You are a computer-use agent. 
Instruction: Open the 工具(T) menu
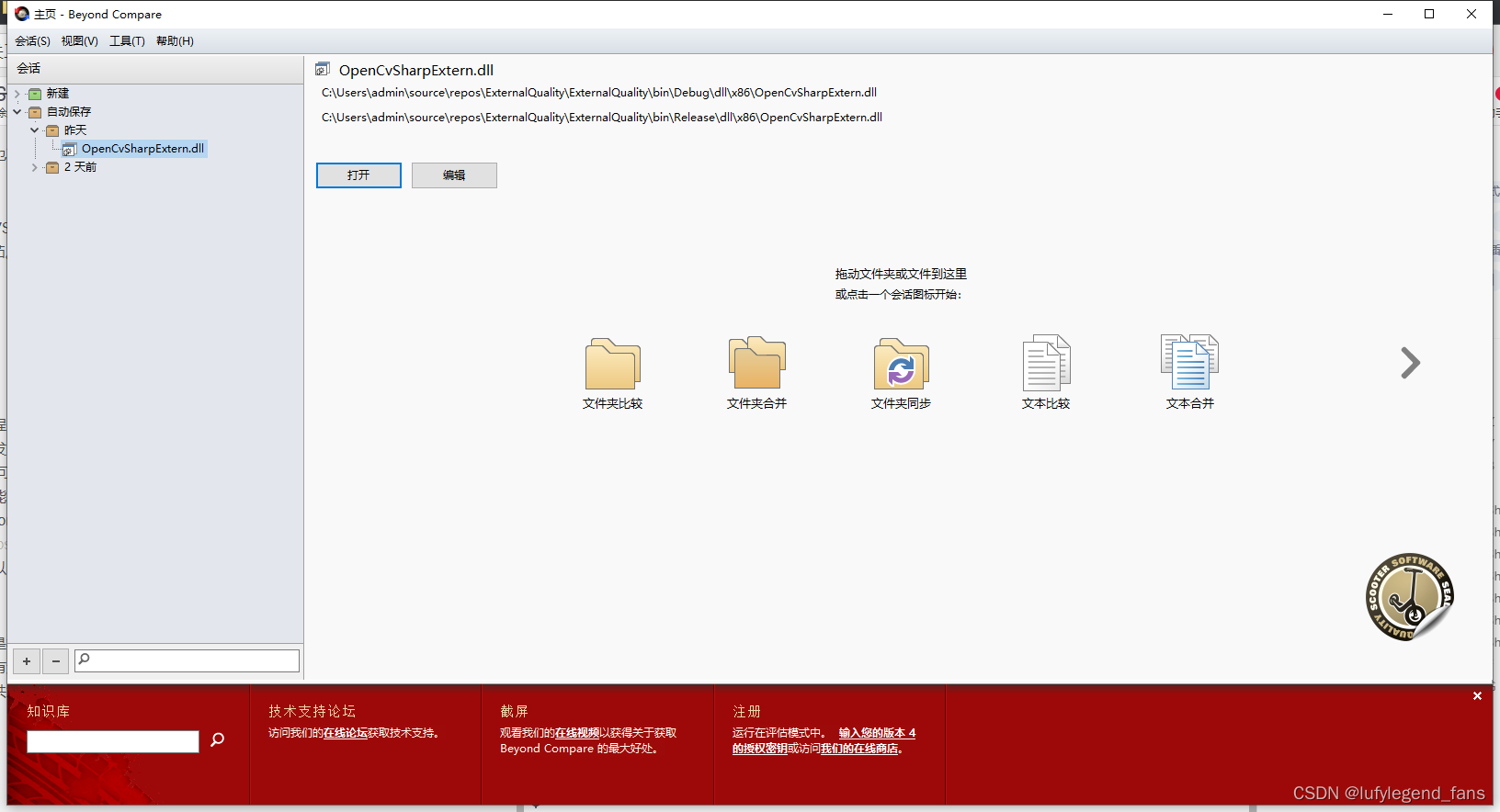[x=127, y=41]
